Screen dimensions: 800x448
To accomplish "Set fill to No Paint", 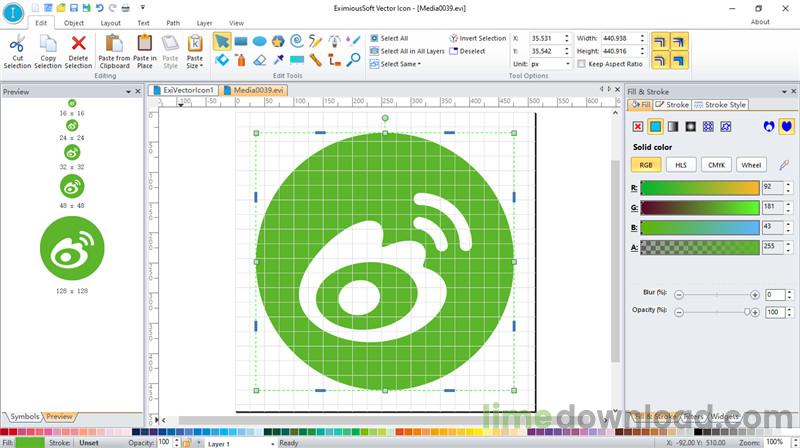I will [x=638, y=127].
